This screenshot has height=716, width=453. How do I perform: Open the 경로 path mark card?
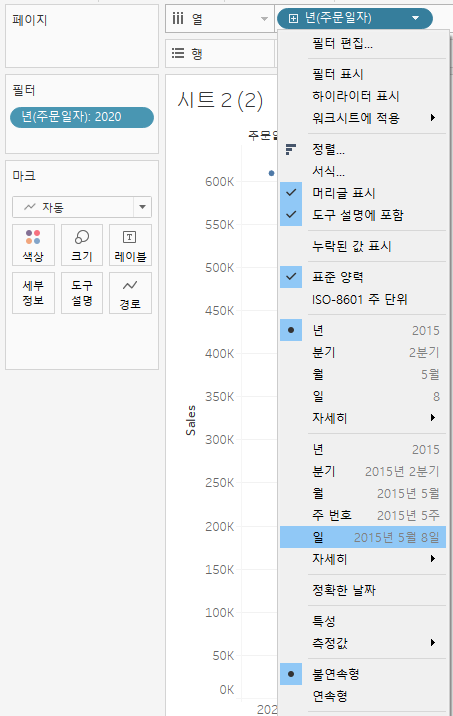(130, 293)
